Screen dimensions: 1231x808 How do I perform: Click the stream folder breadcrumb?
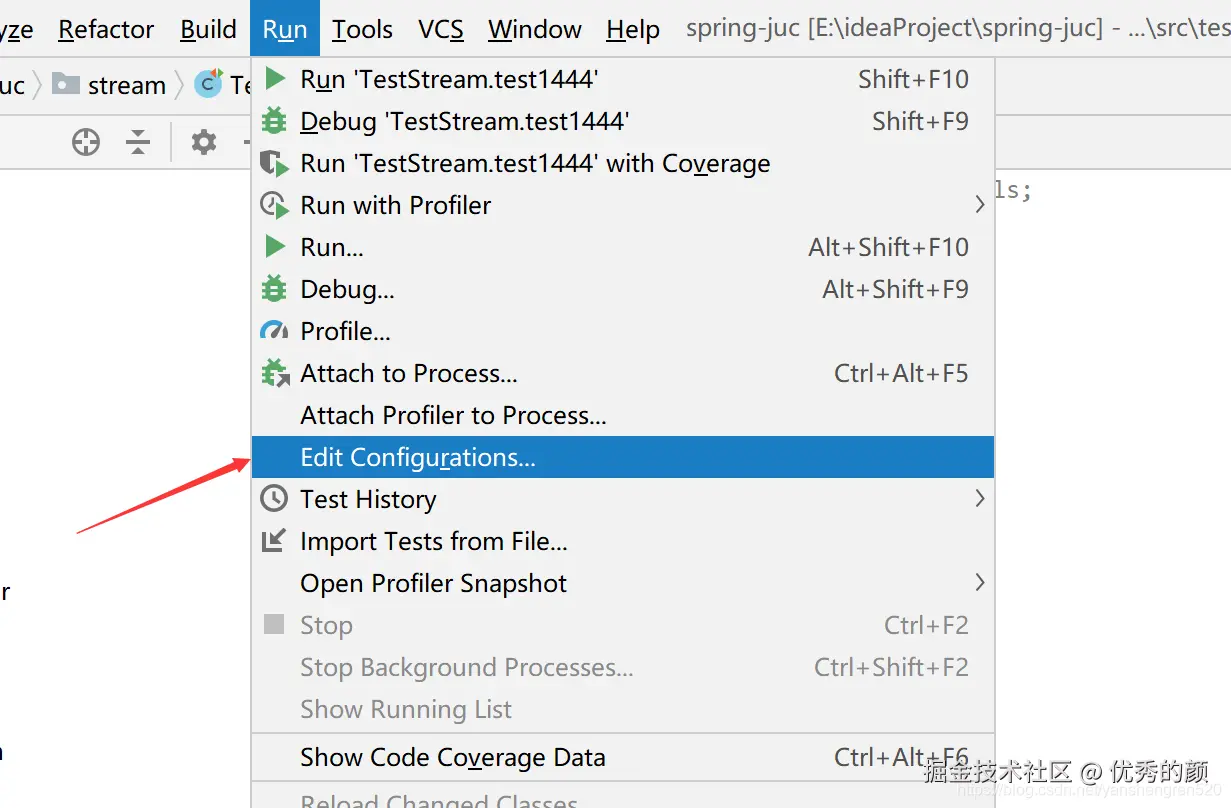pos(125,85)
